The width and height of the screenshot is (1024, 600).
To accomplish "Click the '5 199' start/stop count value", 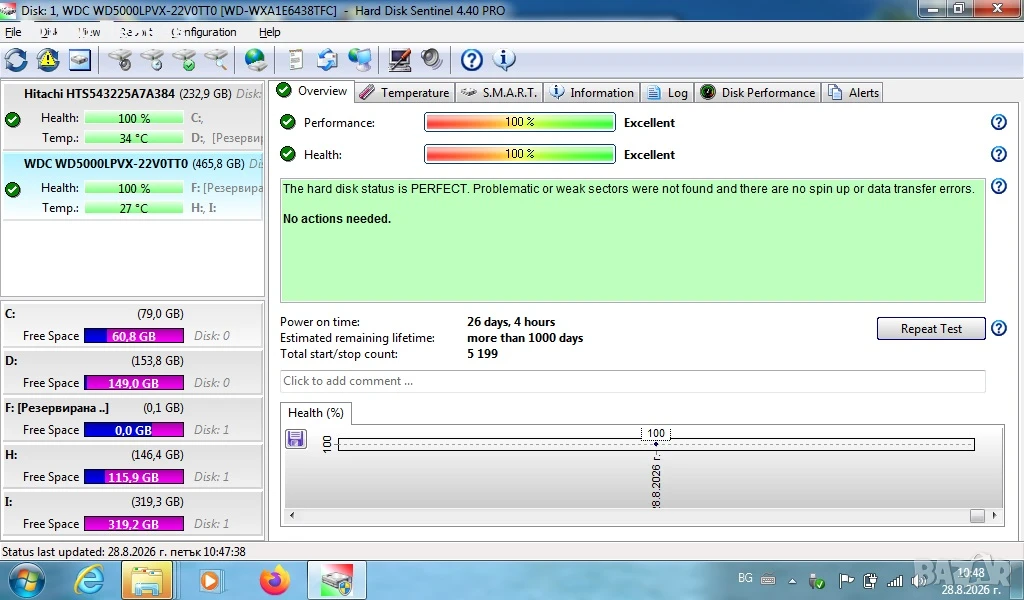I will [483, 354].
